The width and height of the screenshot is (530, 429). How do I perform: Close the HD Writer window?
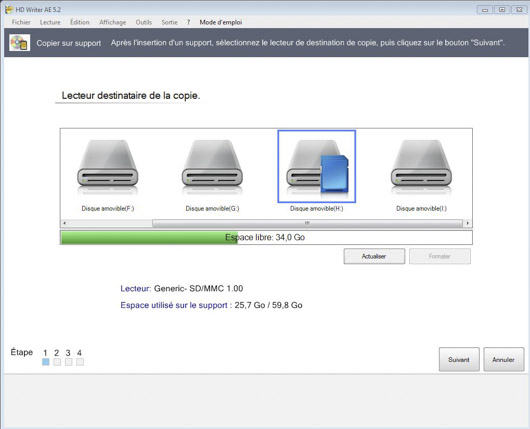tap(519, 9)
